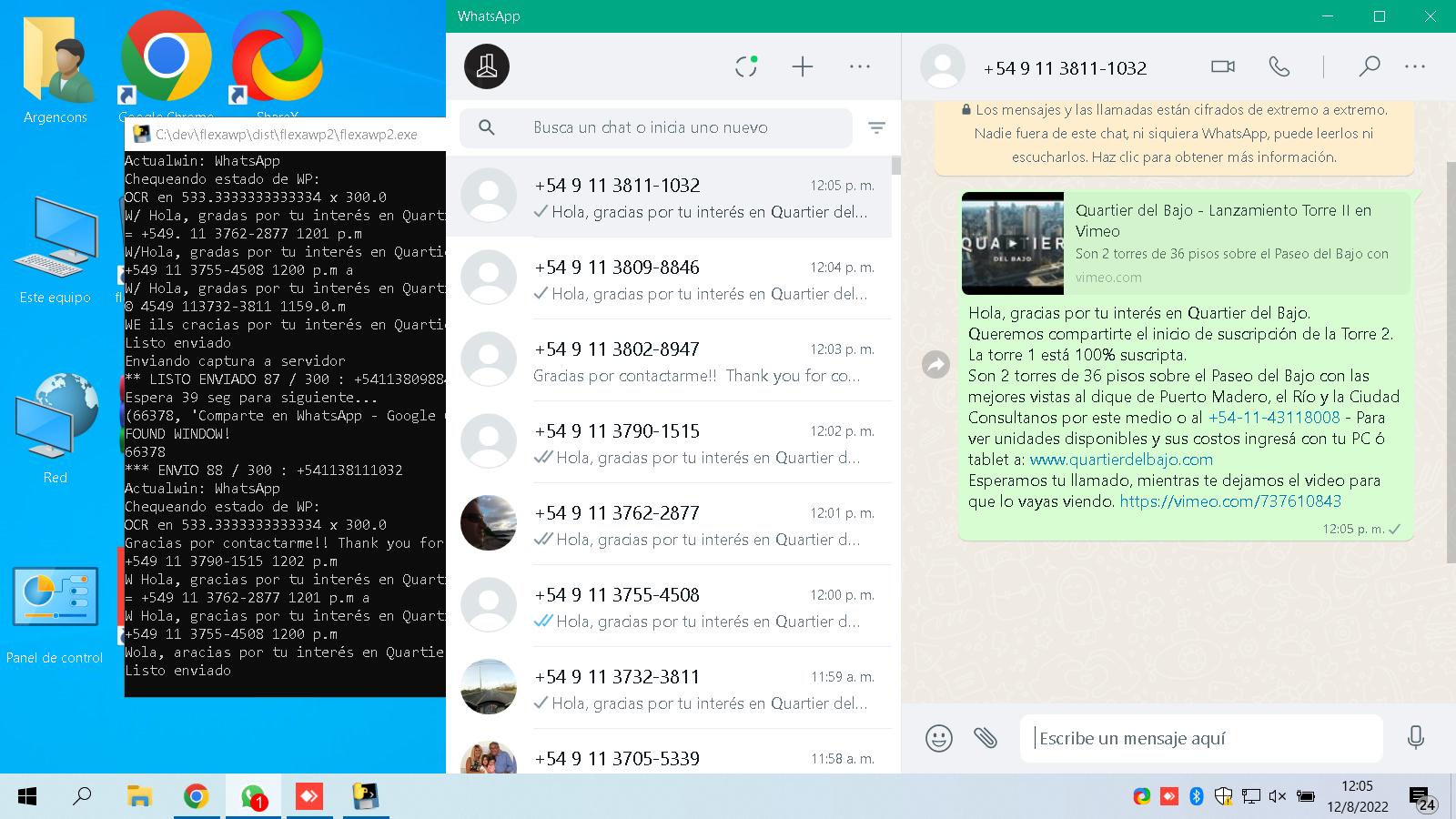Switch to WhatsApp taskbar icon

click(x=253, y=797)
